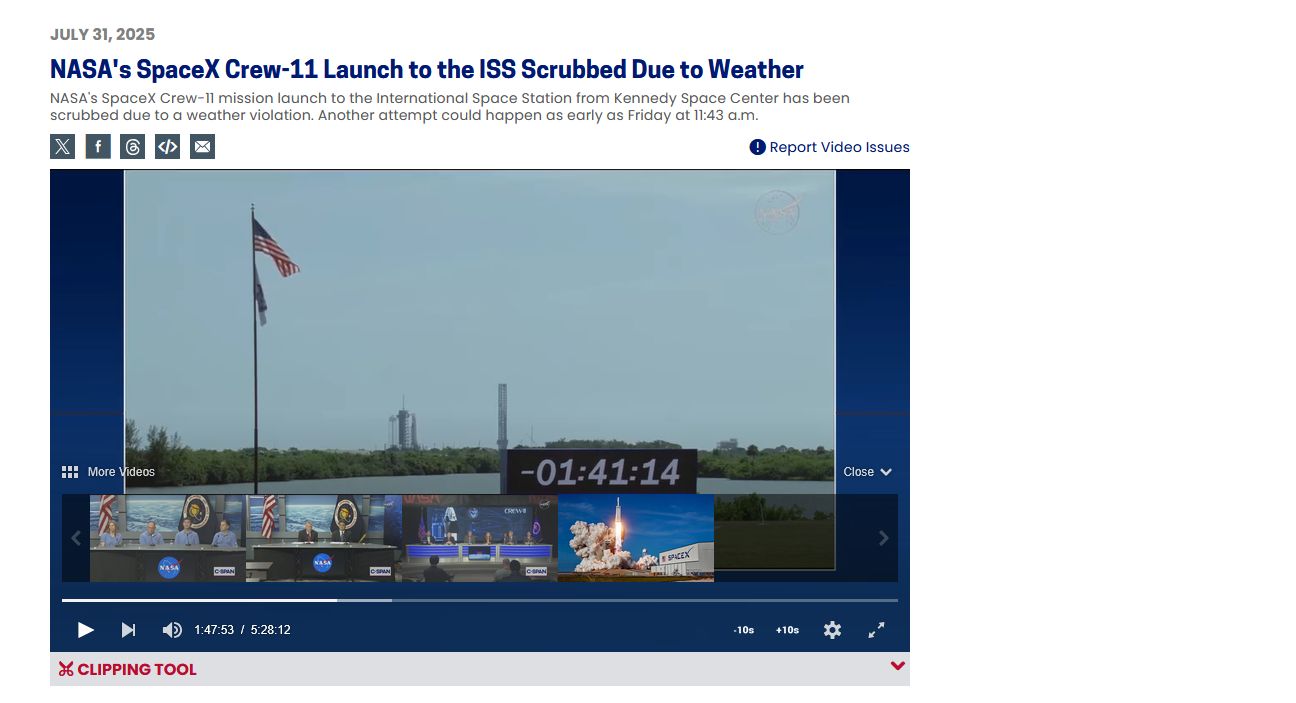Enter fullscreen mode

876,630
